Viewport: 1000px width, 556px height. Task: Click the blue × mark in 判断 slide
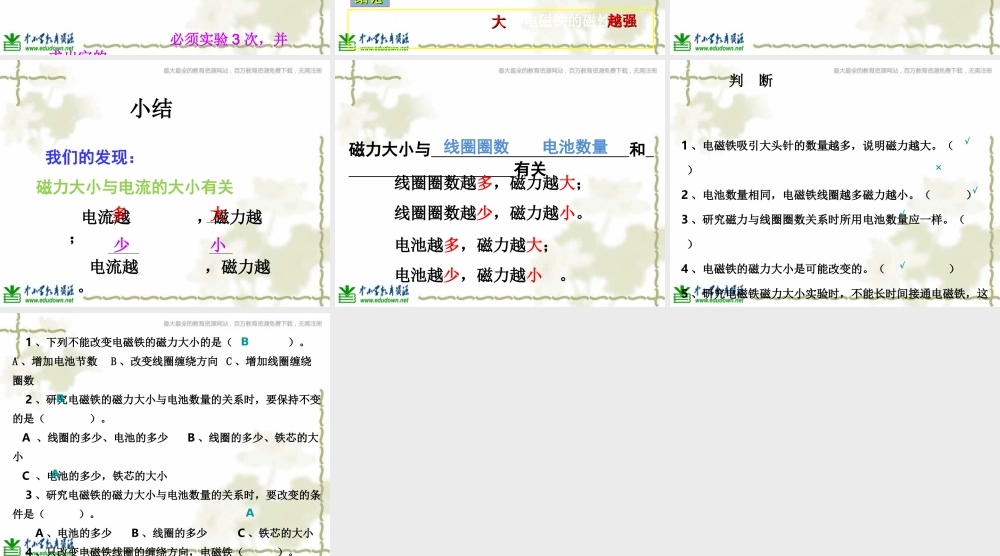[938, 168]
